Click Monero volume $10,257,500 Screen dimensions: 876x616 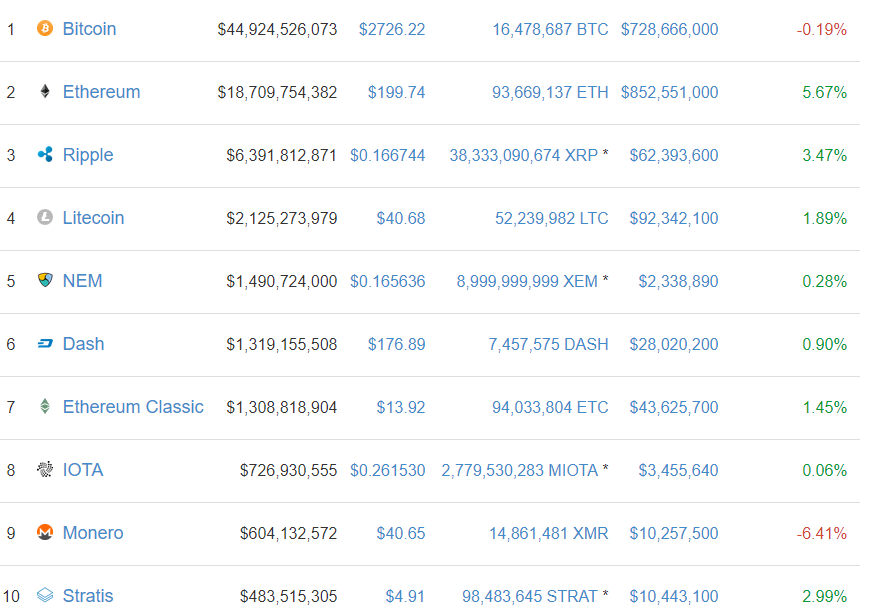674,534
